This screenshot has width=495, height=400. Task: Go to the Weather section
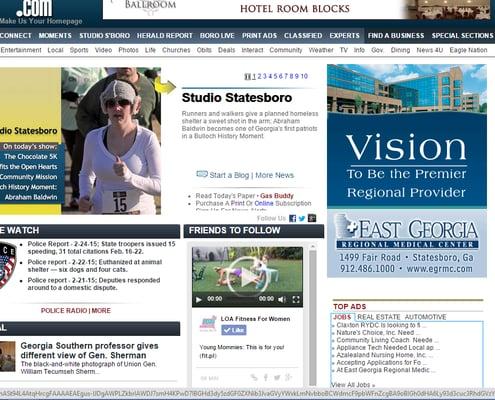tap(321, 50)
